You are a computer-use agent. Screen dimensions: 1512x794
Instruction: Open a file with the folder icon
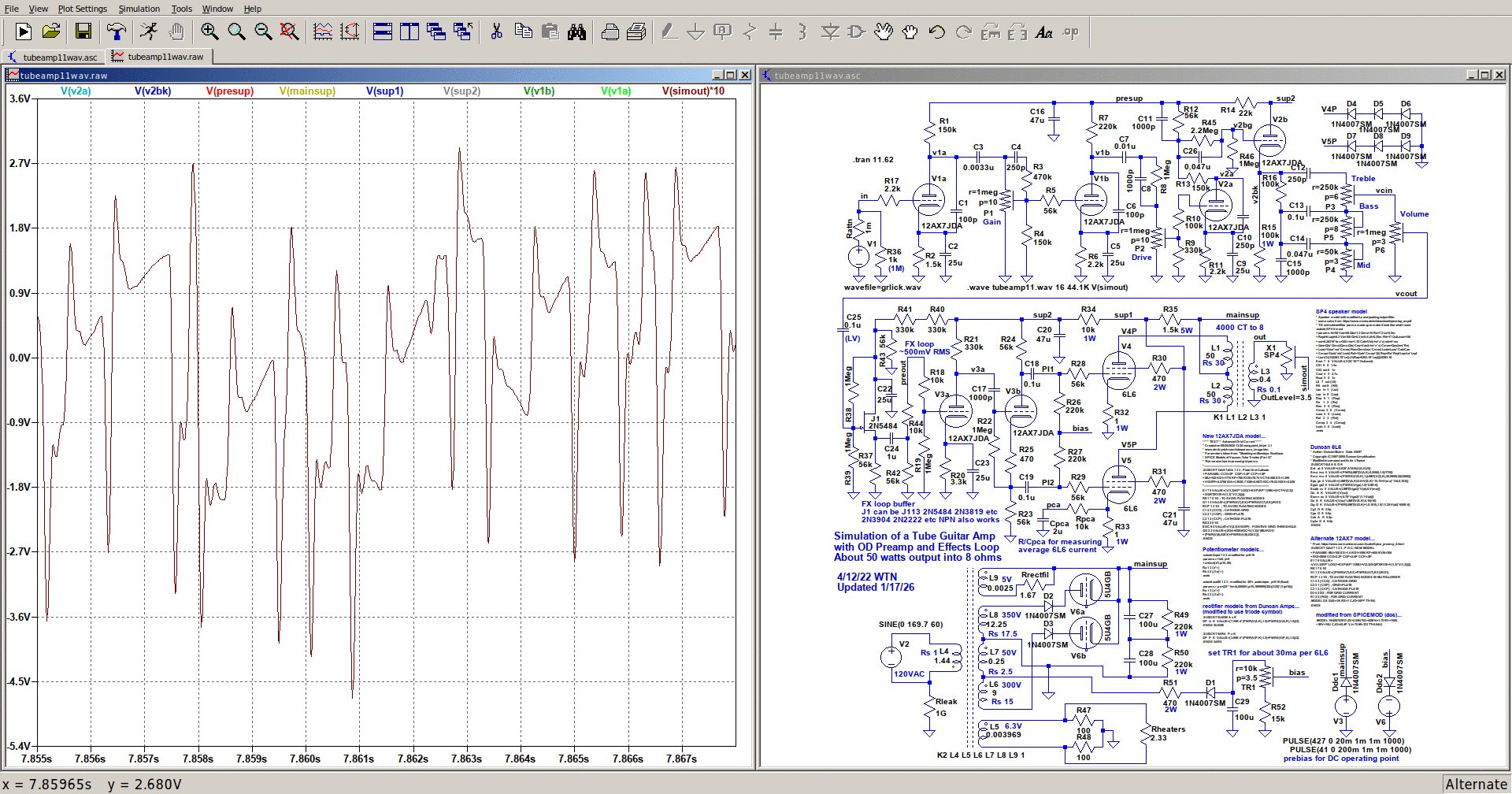pyautogui.click(x=51, y=32)
